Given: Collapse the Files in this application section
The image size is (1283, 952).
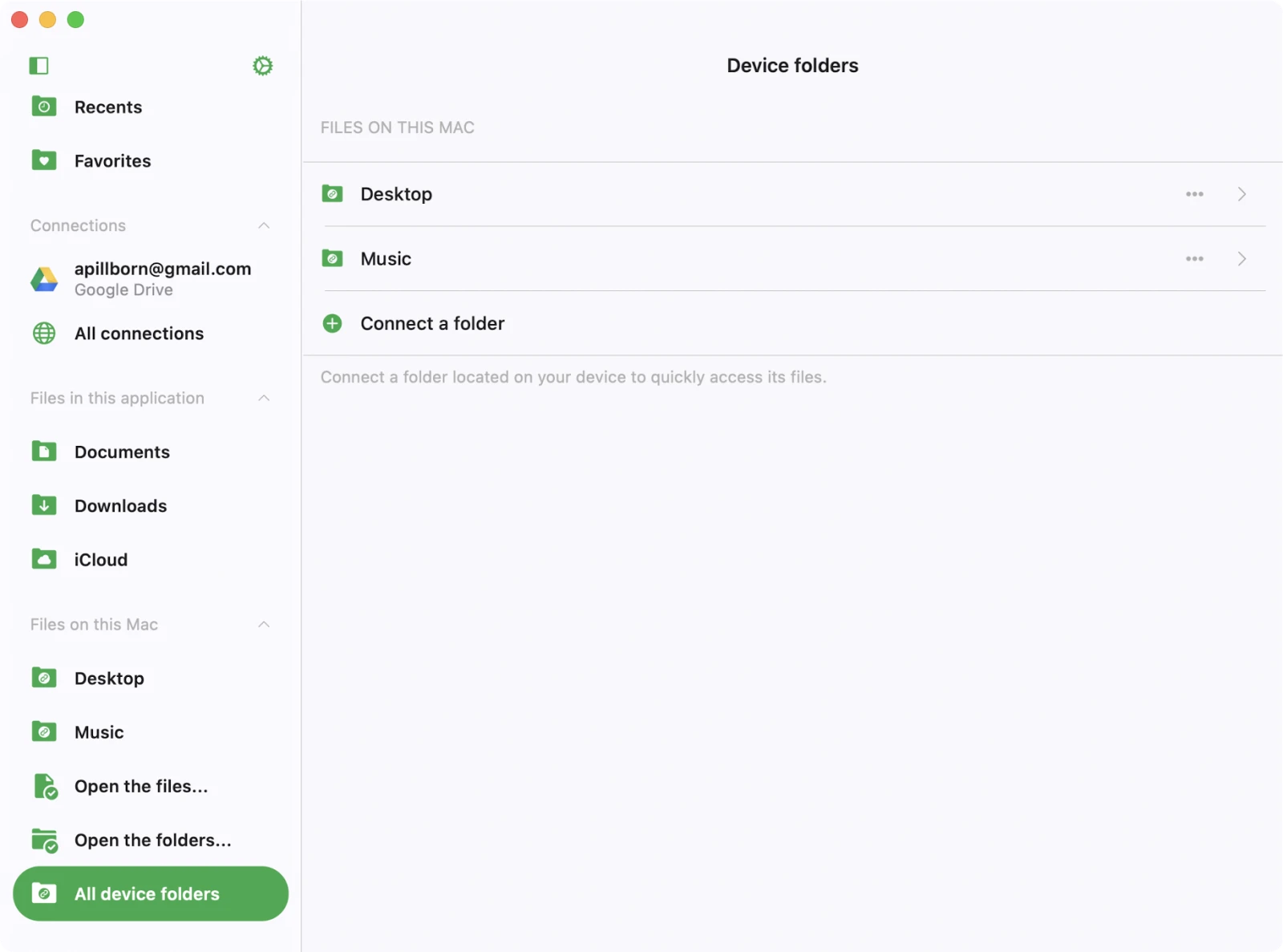Looking at the screenshot, I should tap(264, 398).
